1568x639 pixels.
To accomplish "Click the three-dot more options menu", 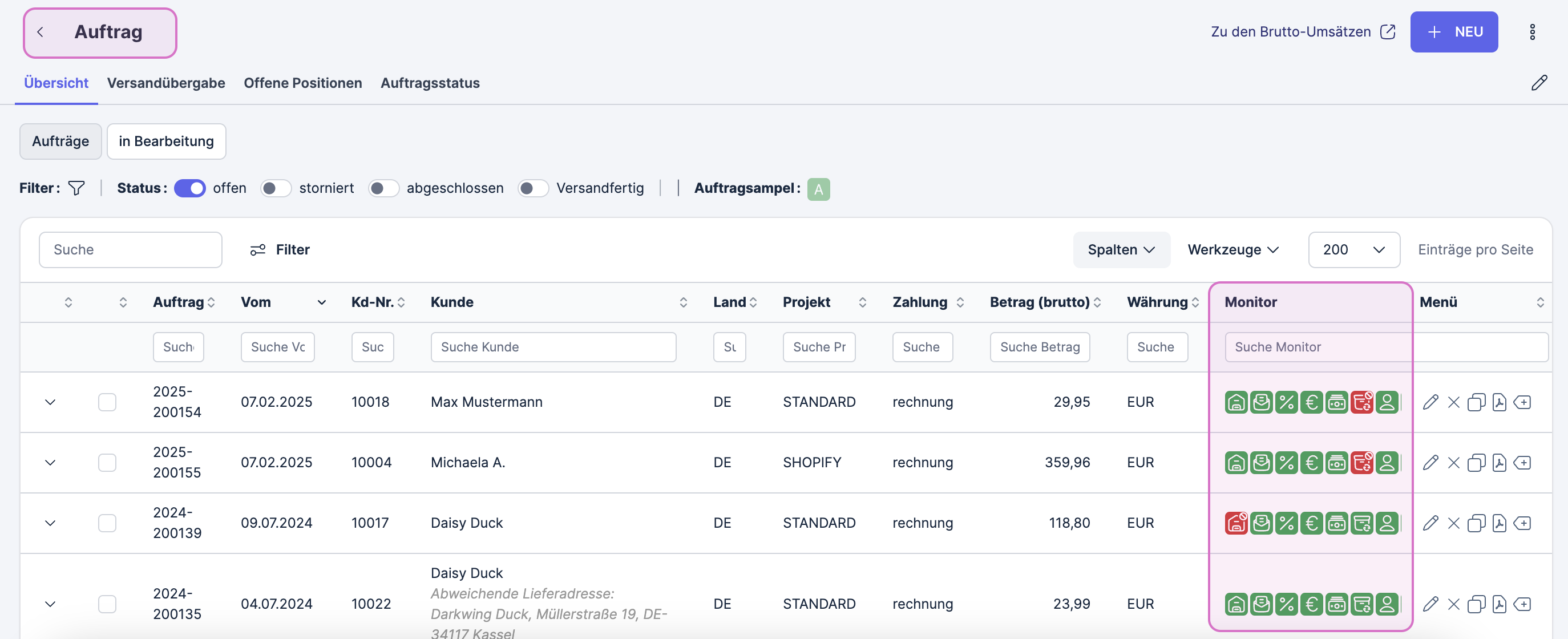I will click(x=1532, y=33).
